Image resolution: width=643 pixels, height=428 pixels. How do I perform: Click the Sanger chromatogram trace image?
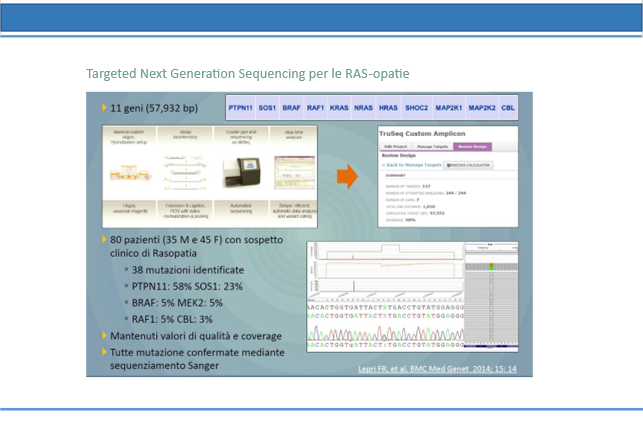385,333
